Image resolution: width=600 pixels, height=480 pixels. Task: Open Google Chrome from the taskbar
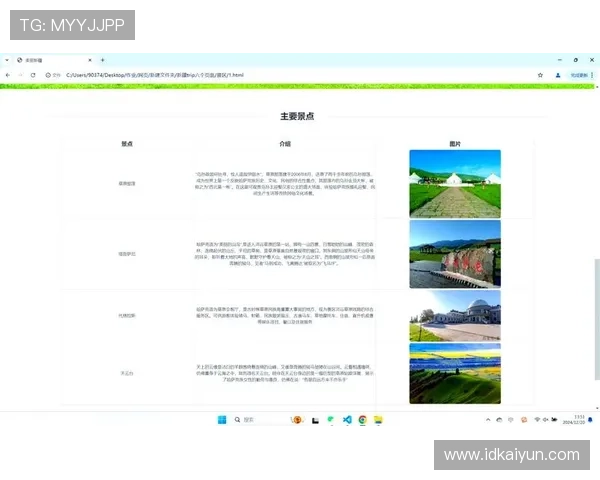(x=363, y=420)
